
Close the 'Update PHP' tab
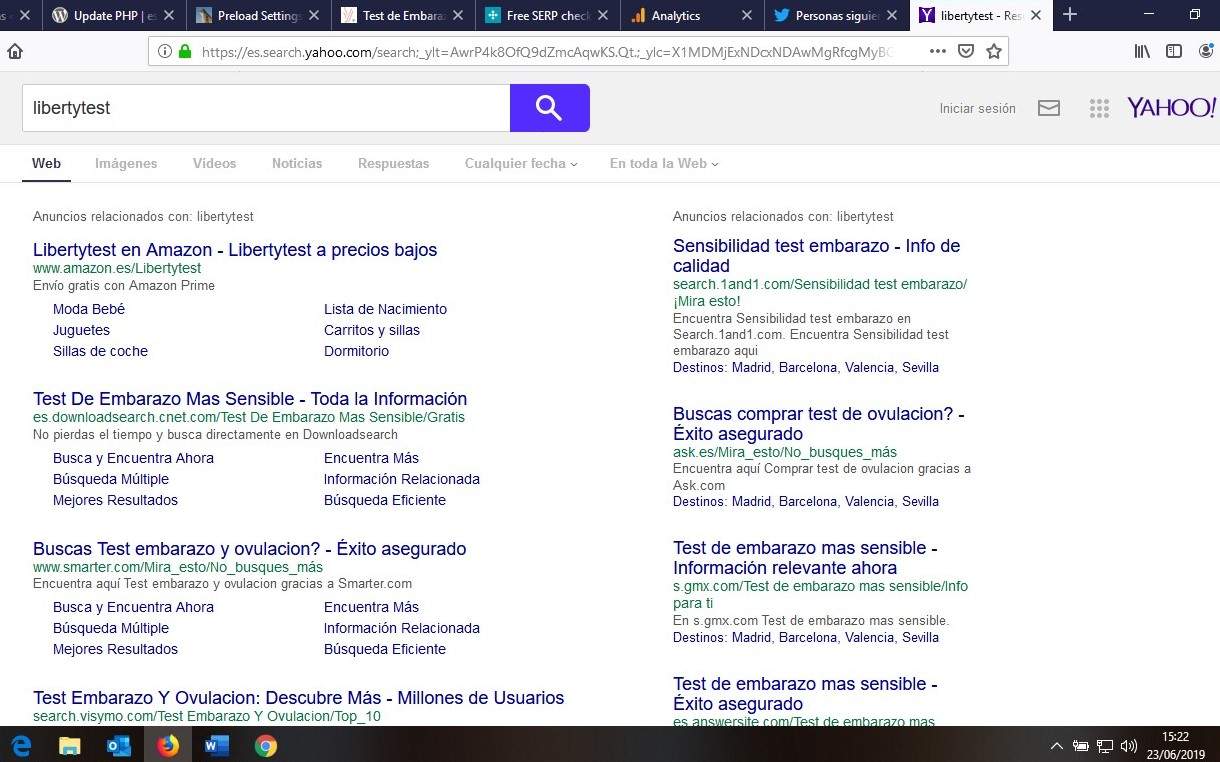click(x=170, y=15)
